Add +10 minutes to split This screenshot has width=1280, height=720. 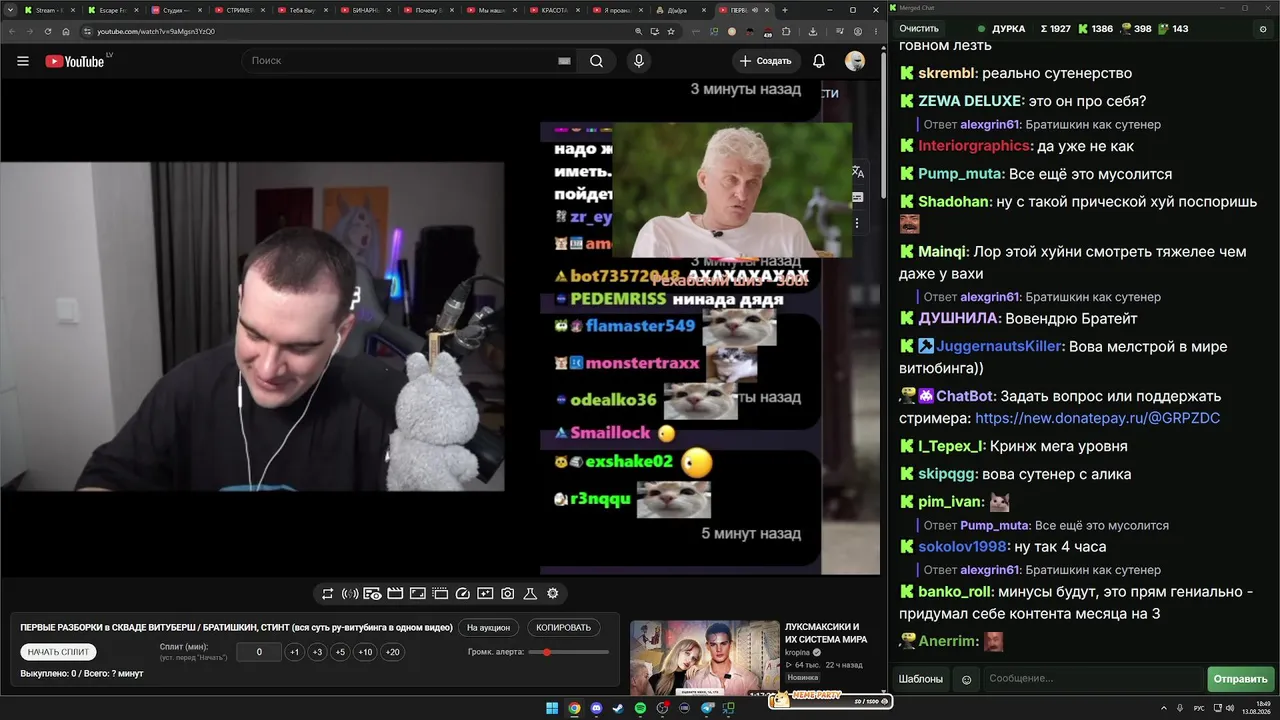coord(365,652)
